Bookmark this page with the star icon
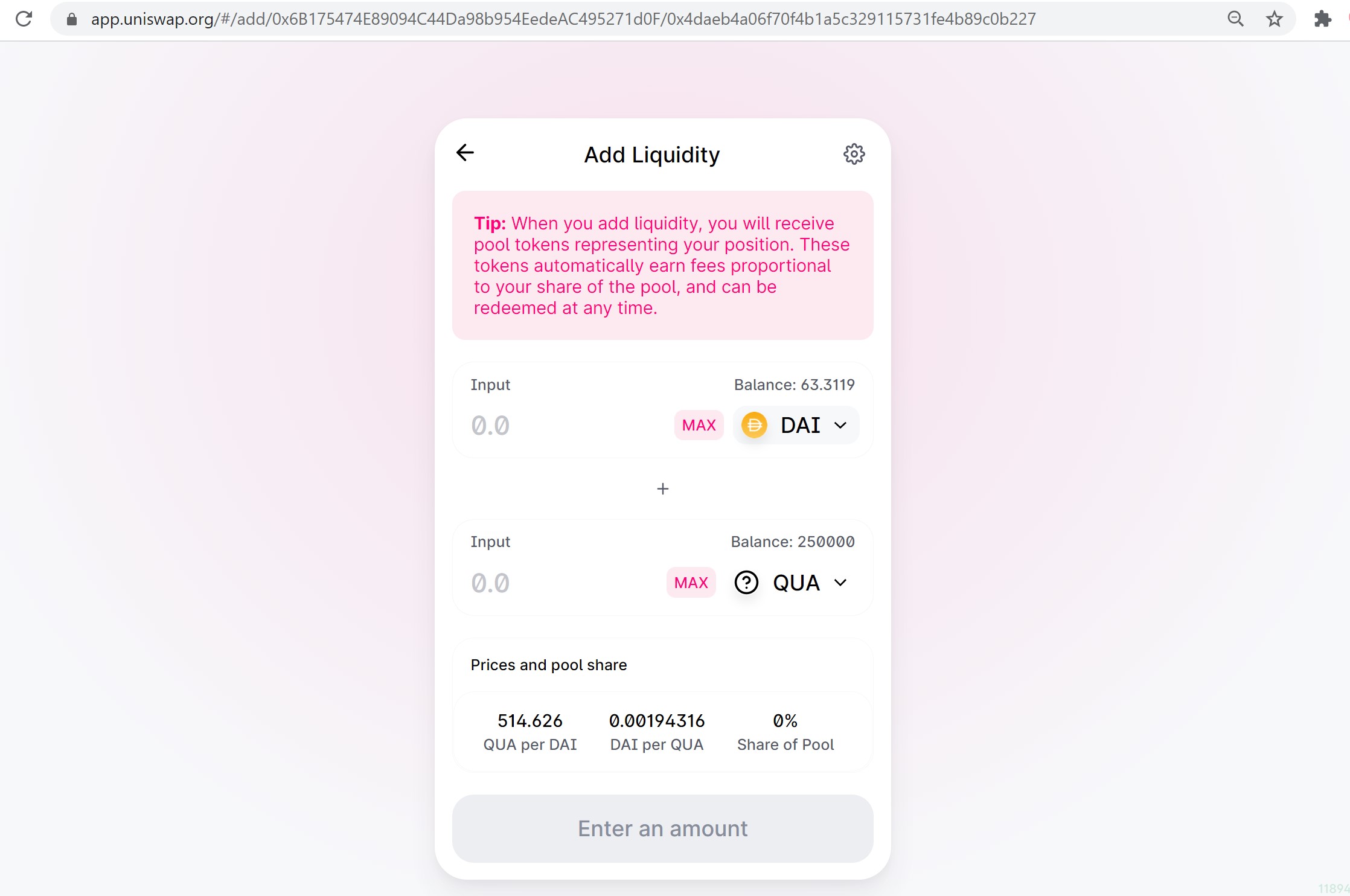The width and height of the screenshot is (1350, 896). (x=1274, y=19)
